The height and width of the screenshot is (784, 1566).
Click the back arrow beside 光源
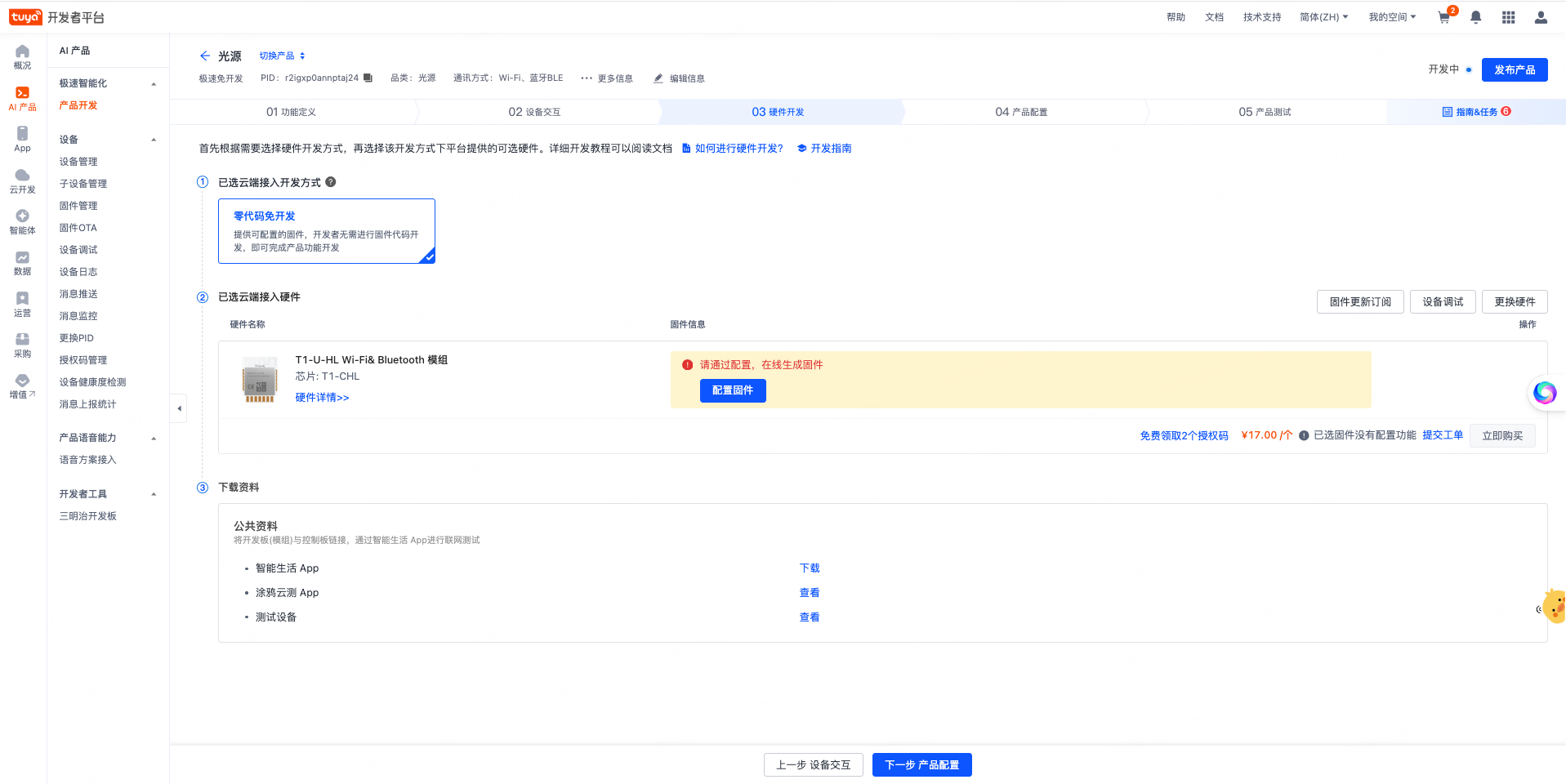click(x=204, y=56)
